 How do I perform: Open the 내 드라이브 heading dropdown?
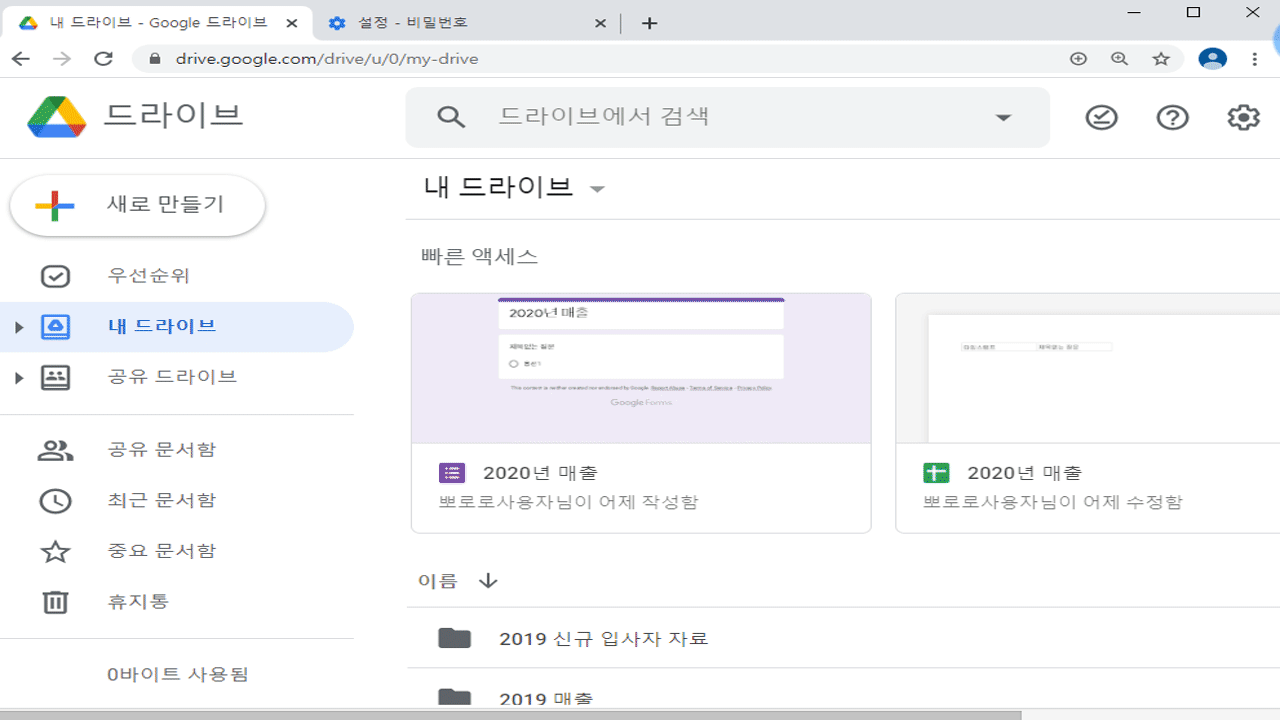(x=597, y=189)
